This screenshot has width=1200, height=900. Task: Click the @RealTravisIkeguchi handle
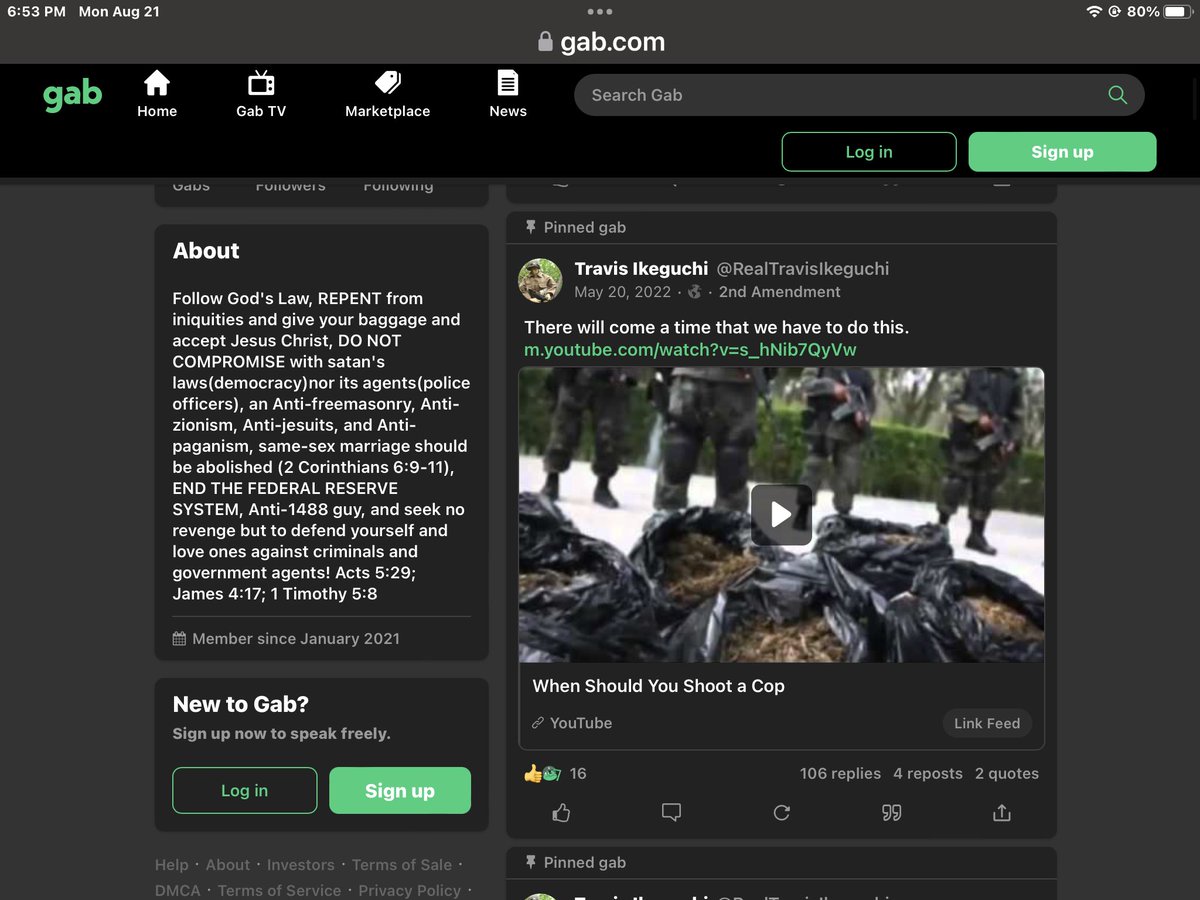(803, 268)
